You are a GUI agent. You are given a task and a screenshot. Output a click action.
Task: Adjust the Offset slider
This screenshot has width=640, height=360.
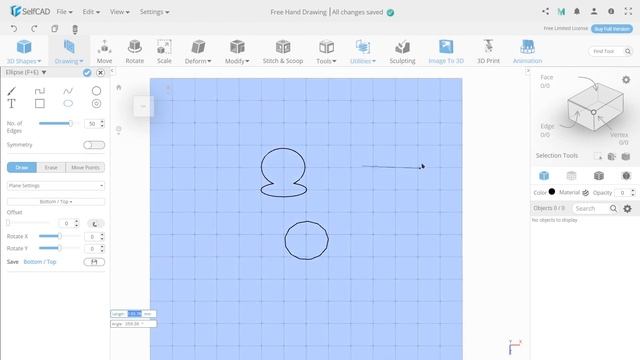coord(28,223)
